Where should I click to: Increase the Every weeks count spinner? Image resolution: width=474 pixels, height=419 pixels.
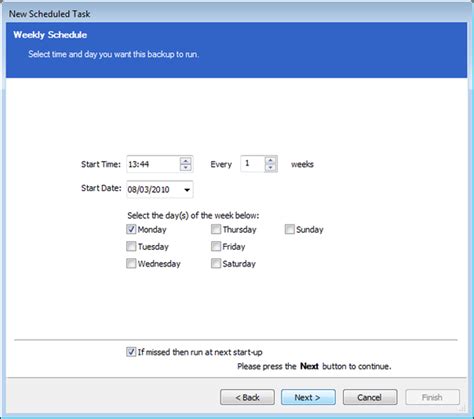click(271, 160)
